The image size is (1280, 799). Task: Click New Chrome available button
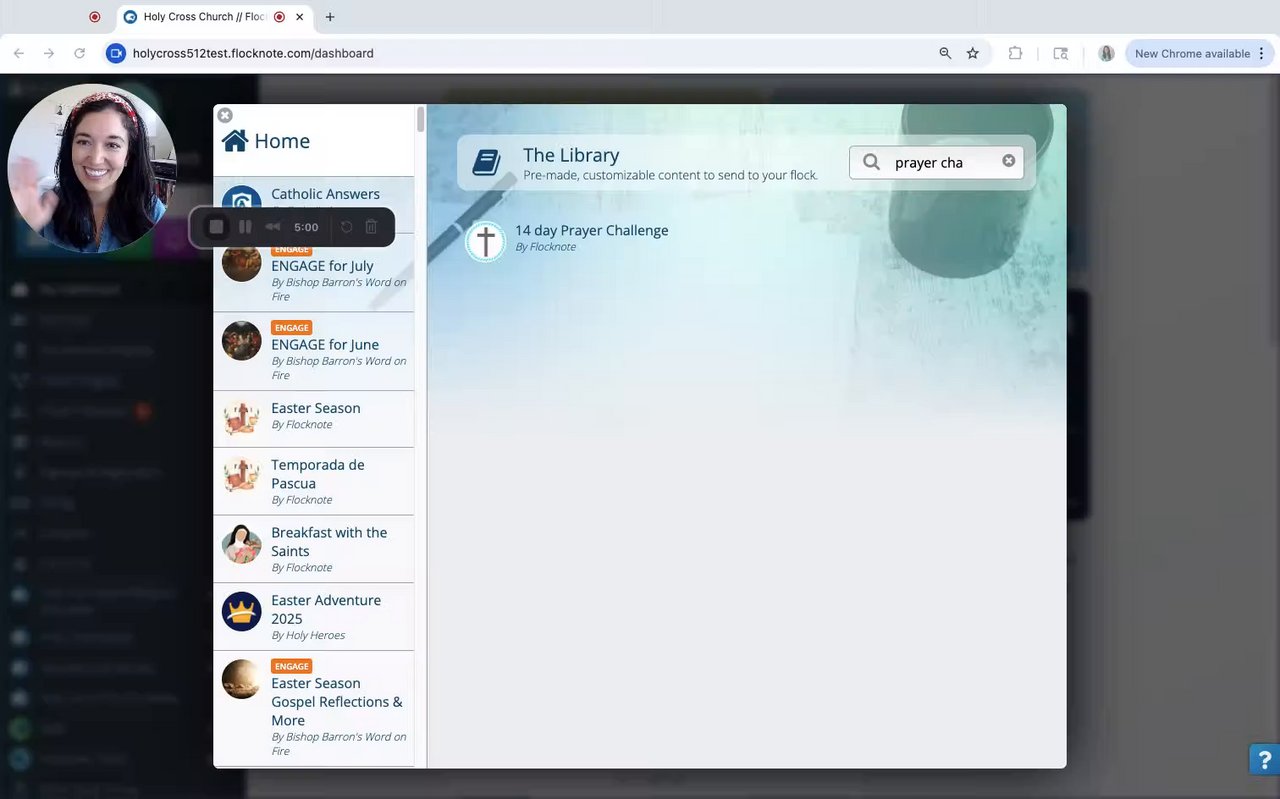(1199, 53)
